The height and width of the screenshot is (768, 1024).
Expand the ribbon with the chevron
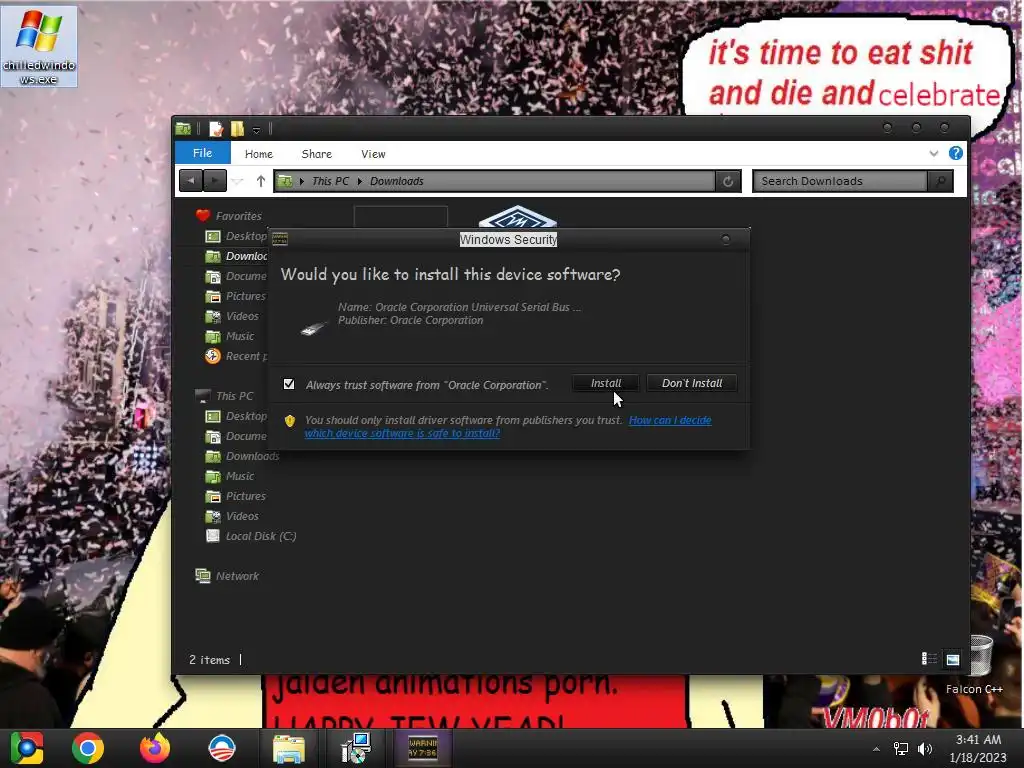[934, 153]
